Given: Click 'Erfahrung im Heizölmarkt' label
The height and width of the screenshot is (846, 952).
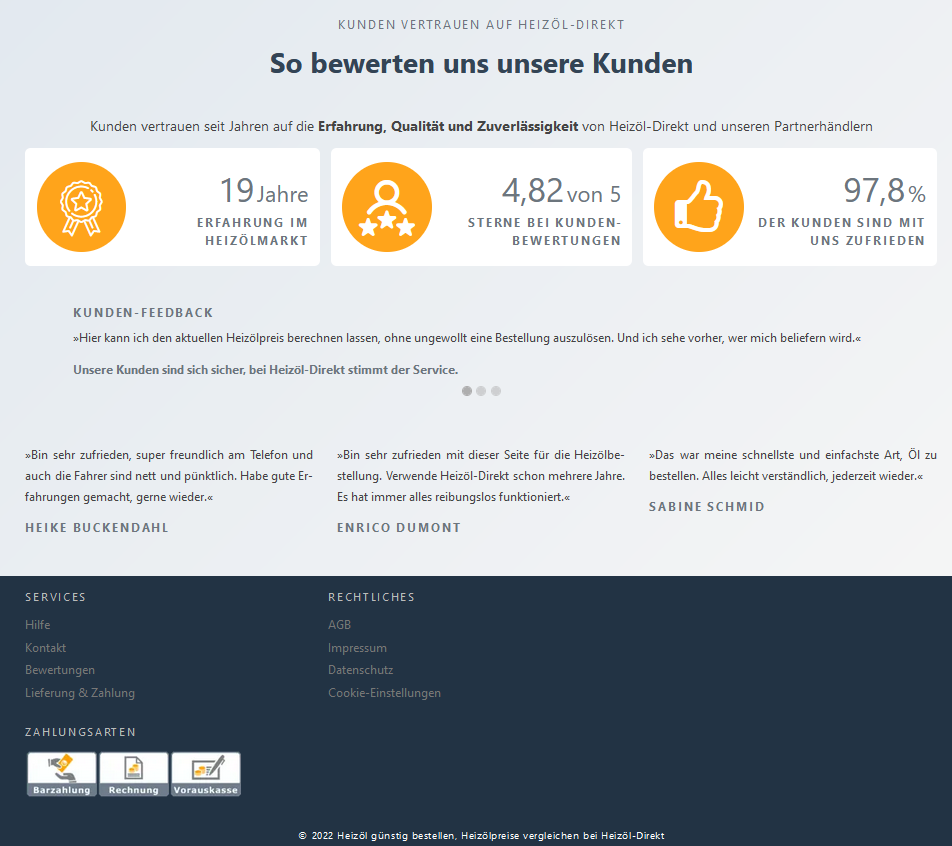Looking at the screenshot, I should click(x=253, y=231).
